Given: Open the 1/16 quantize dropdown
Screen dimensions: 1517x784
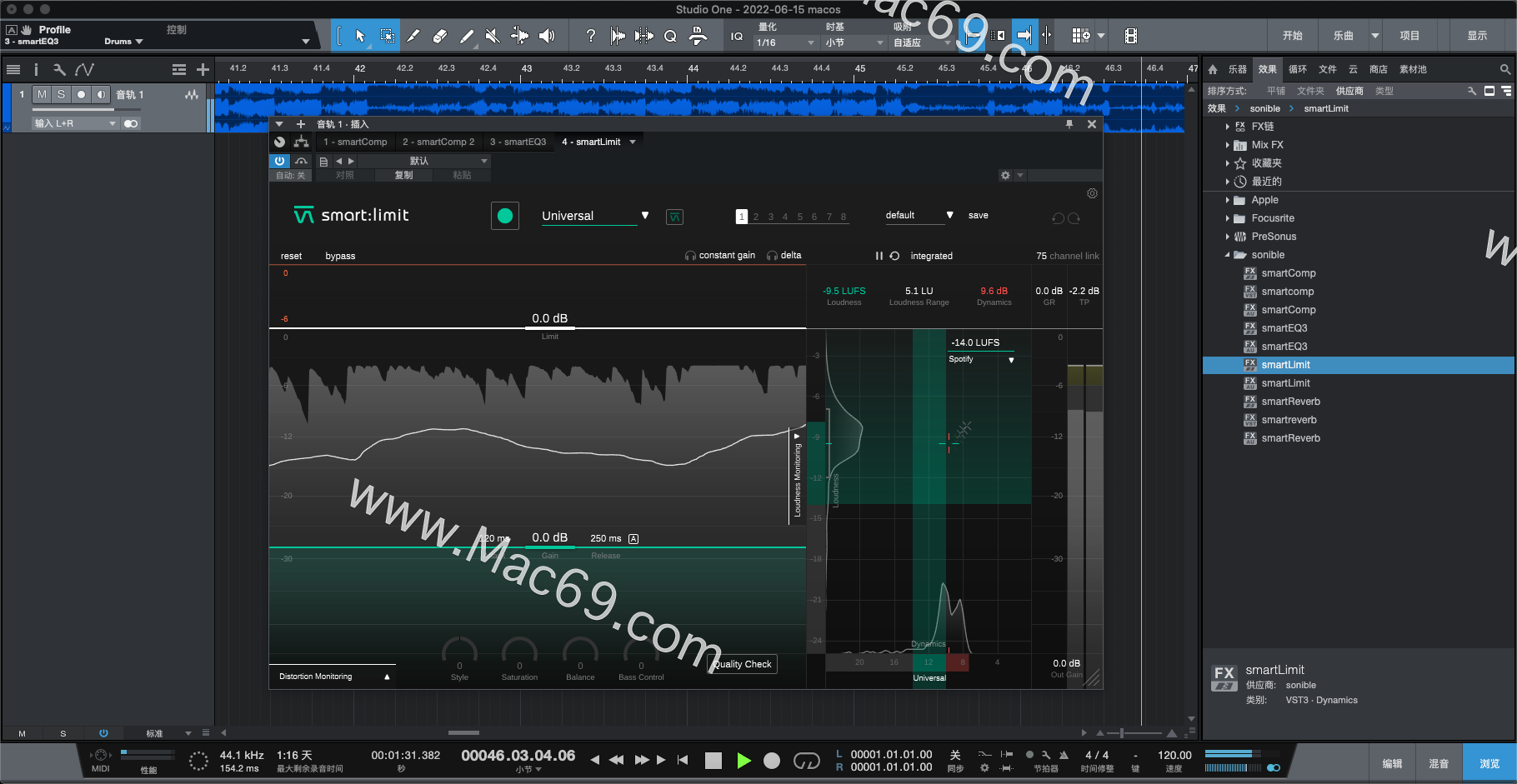Looking at the screenshot, I should tap(785, 42).
